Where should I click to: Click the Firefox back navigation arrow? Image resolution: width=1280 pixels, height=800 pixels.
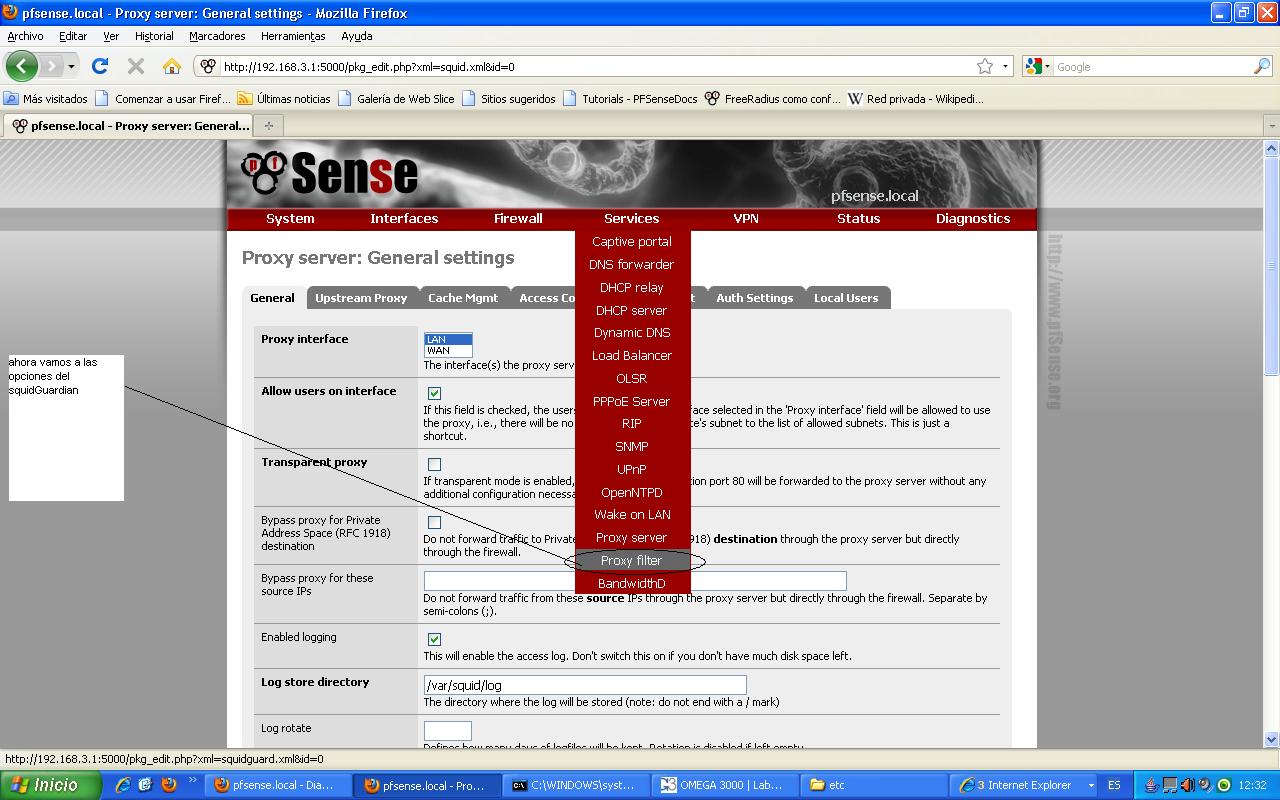[21, 67]
